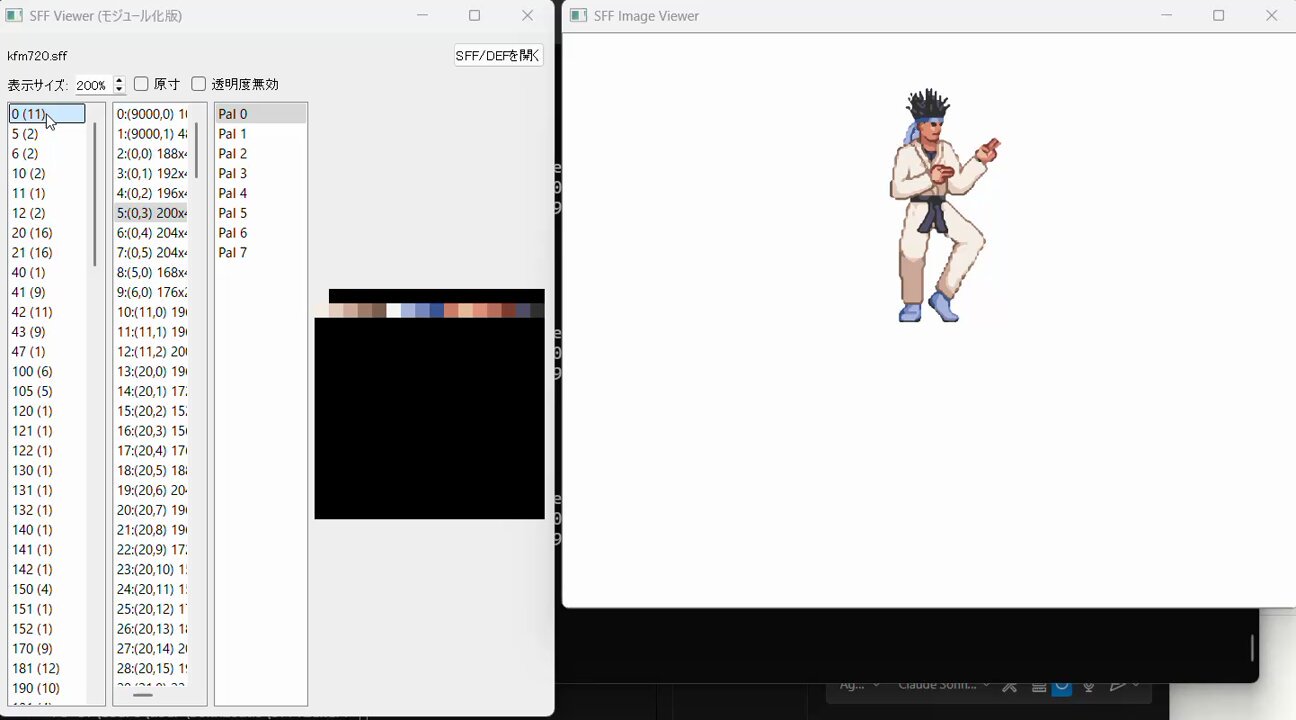Choose palette Pal 3
The height and width of the screenshot is (720, 1296).
tap(260, 174)
